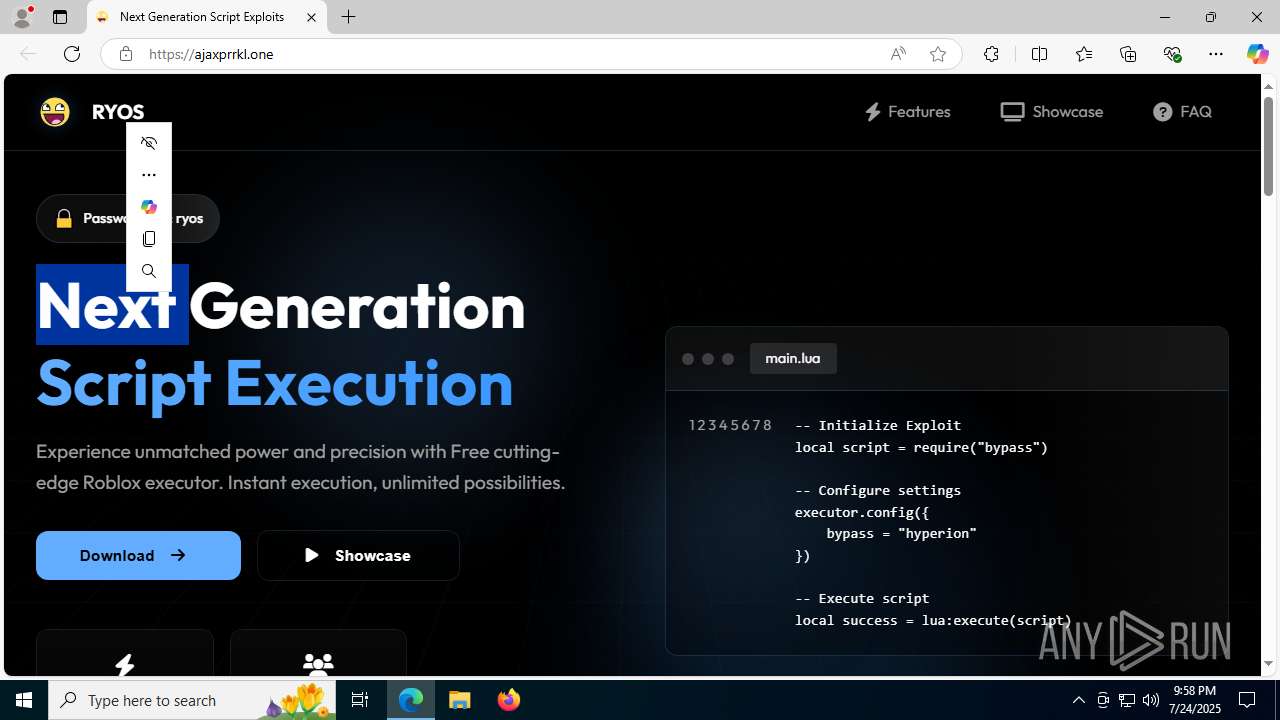Viewport: 1280px width, 720px height.
Task: Show hidden system tray icons
Action: pos(1078,700)
